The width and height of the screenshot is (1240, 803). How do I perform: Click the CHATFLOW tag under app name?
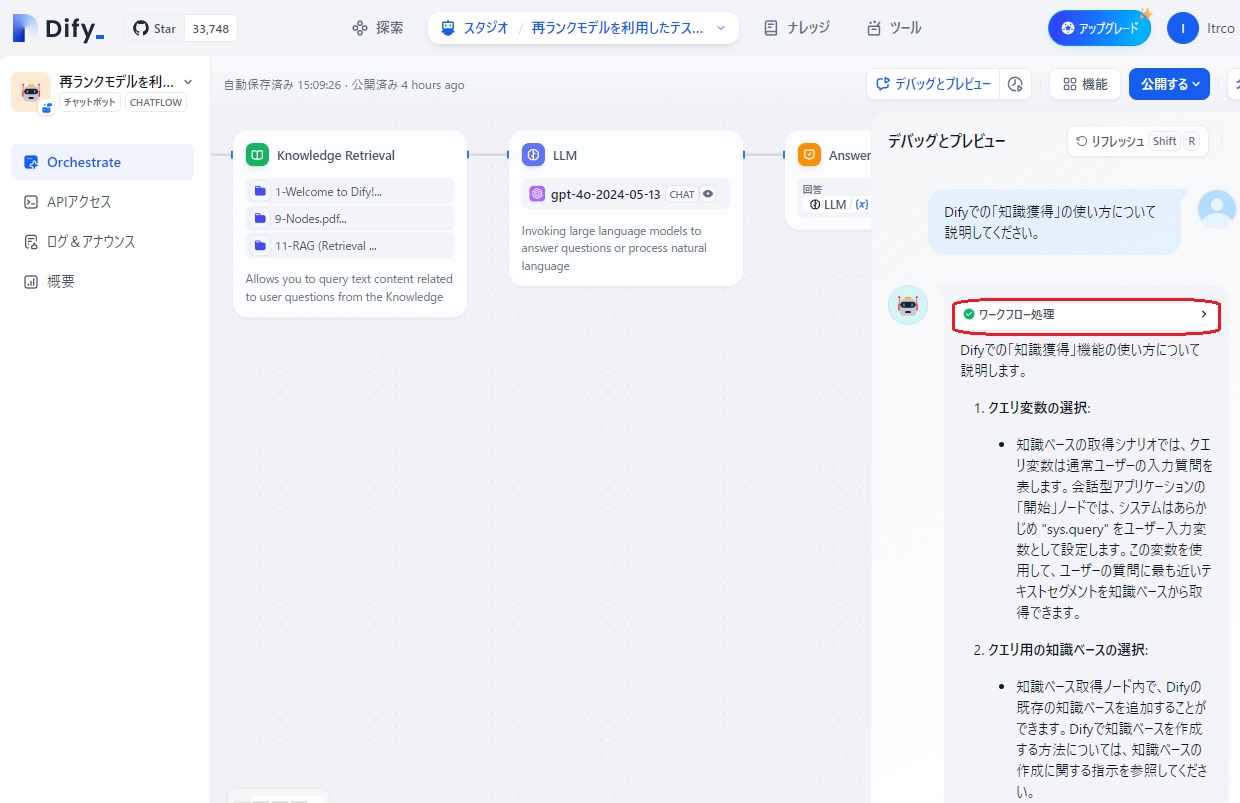(156, 102)
